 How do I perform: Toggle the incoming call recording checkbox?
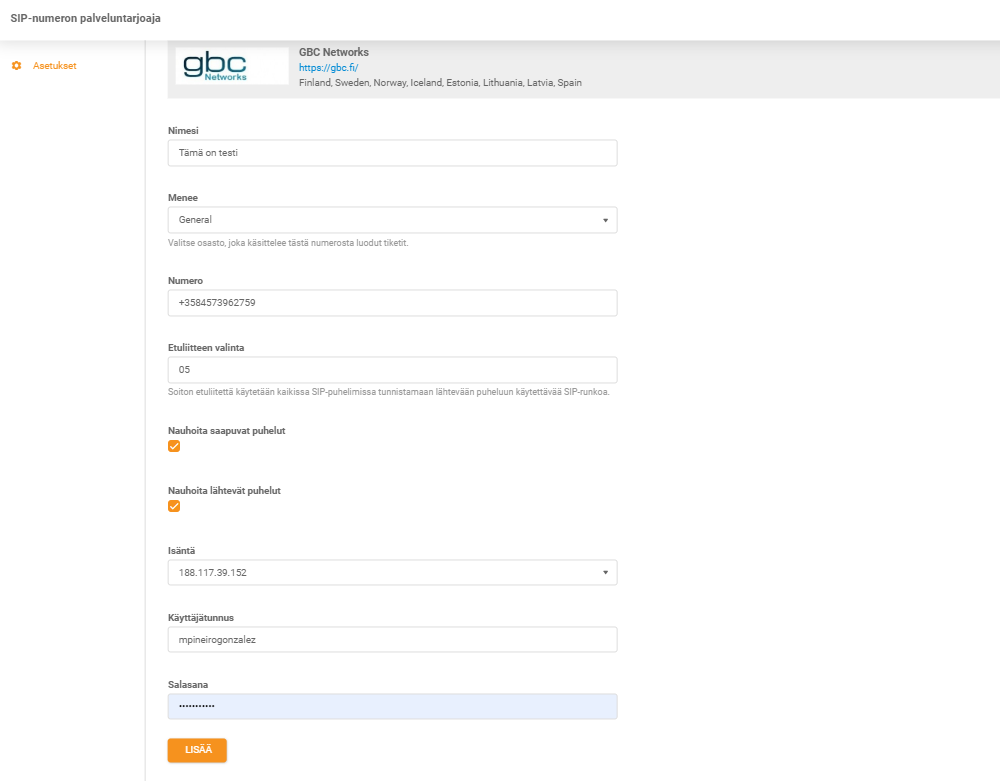[174, 446]
